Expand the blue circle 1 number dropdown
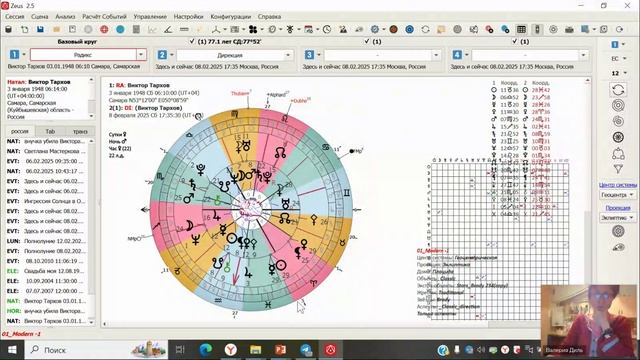Viewport: 640px width, 360px height. click(24, 55)
